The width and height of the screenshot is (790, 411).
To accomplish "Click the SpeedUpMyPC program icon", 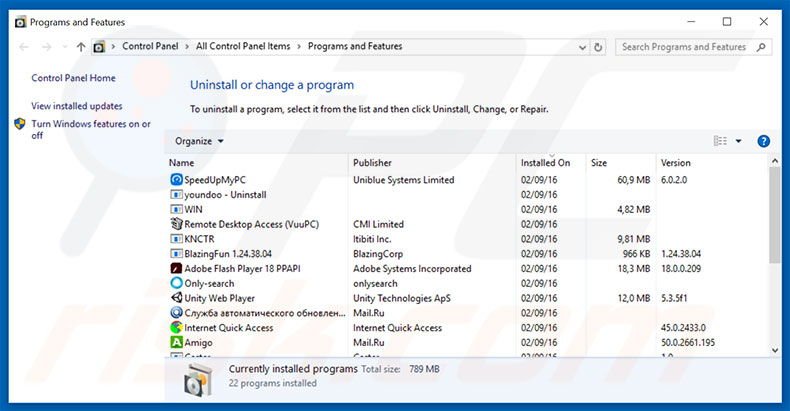I will [x=176, y=180].
